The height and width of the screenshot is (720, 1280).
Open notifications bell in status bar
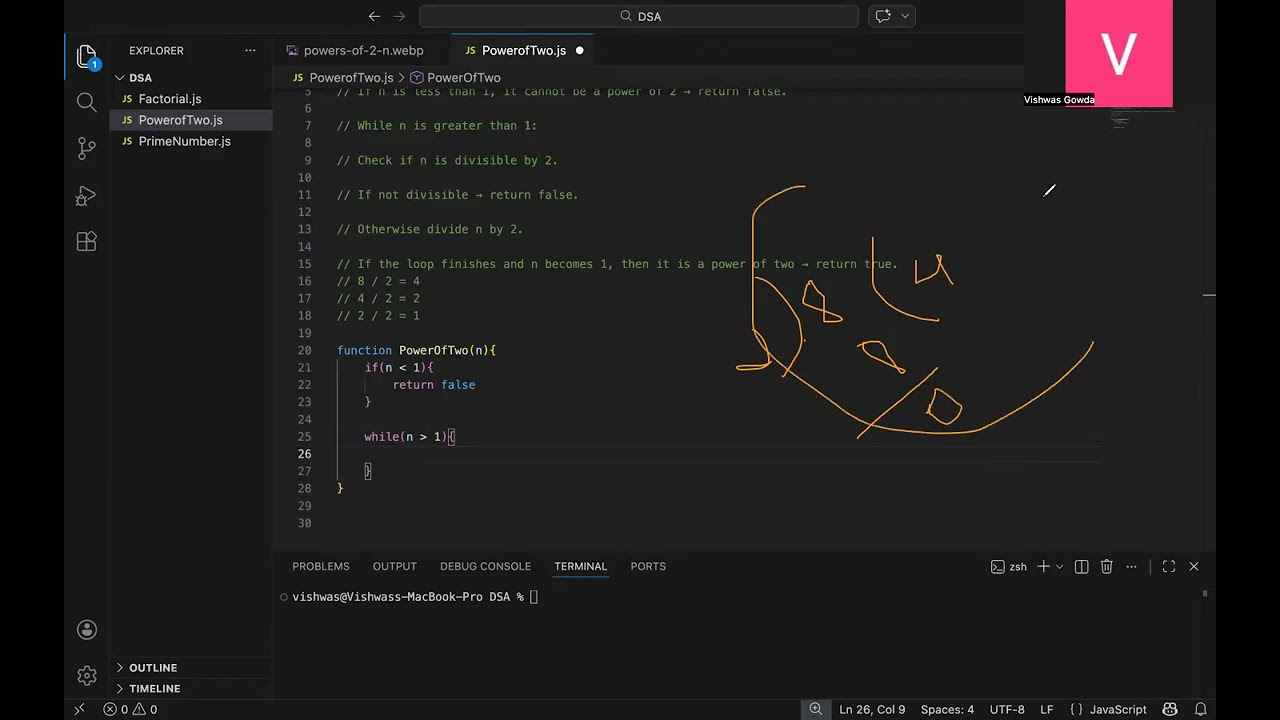(x=1201, y=709)
